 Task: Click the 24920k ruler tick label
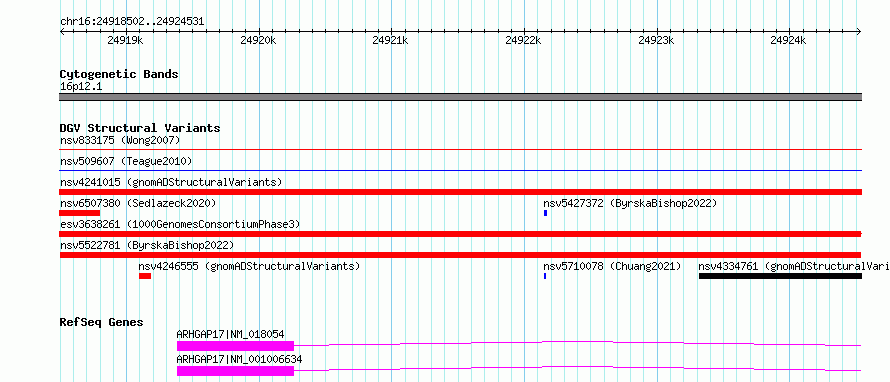tap(258, 40)
